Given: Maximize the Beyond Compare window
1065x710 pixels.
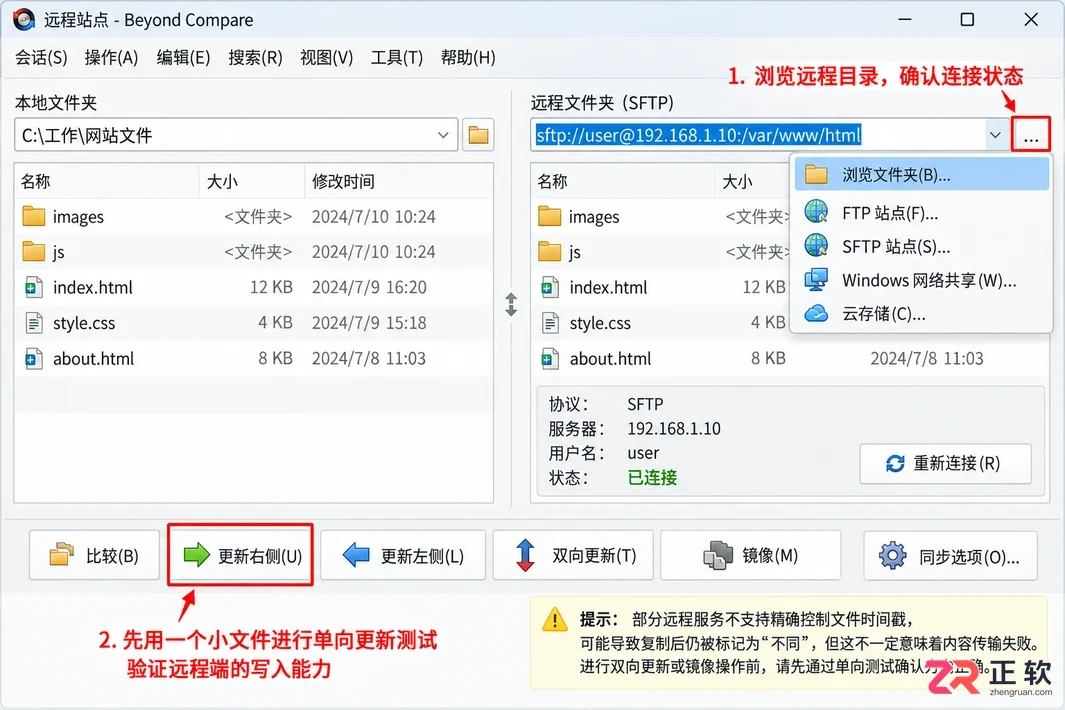Looking at the screenshot, I should [967, 20].
